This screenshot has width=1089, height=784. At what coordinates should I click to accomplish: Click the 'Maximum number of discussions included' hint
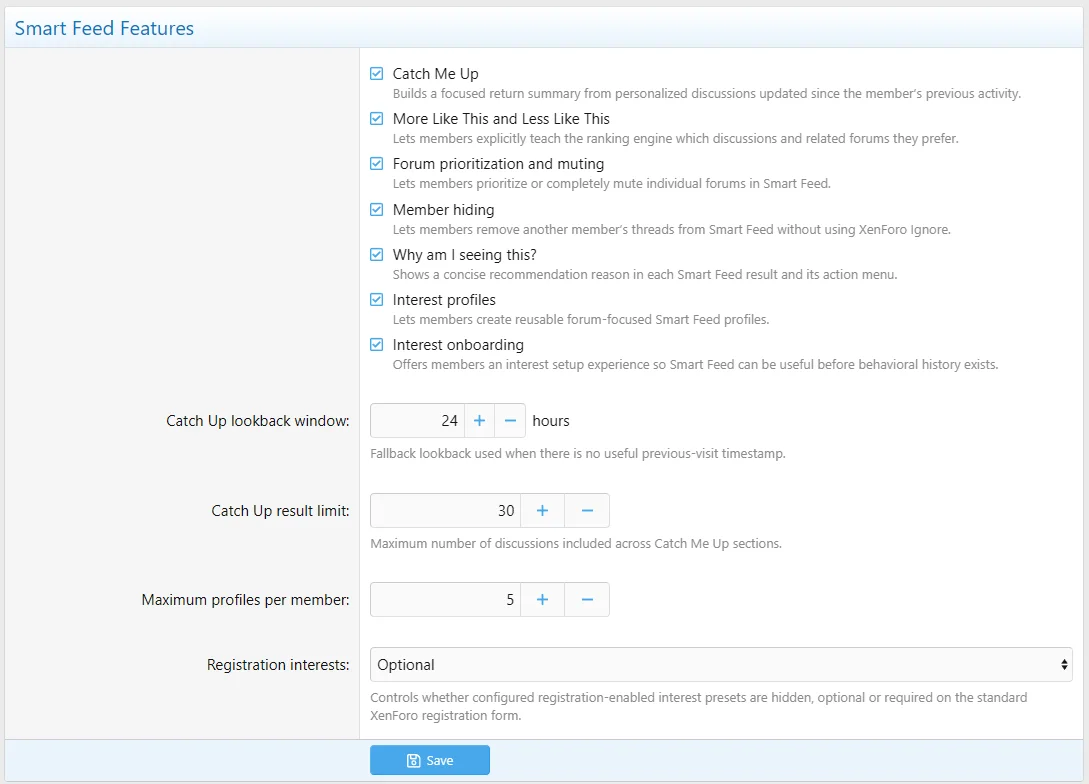[576, 544]
